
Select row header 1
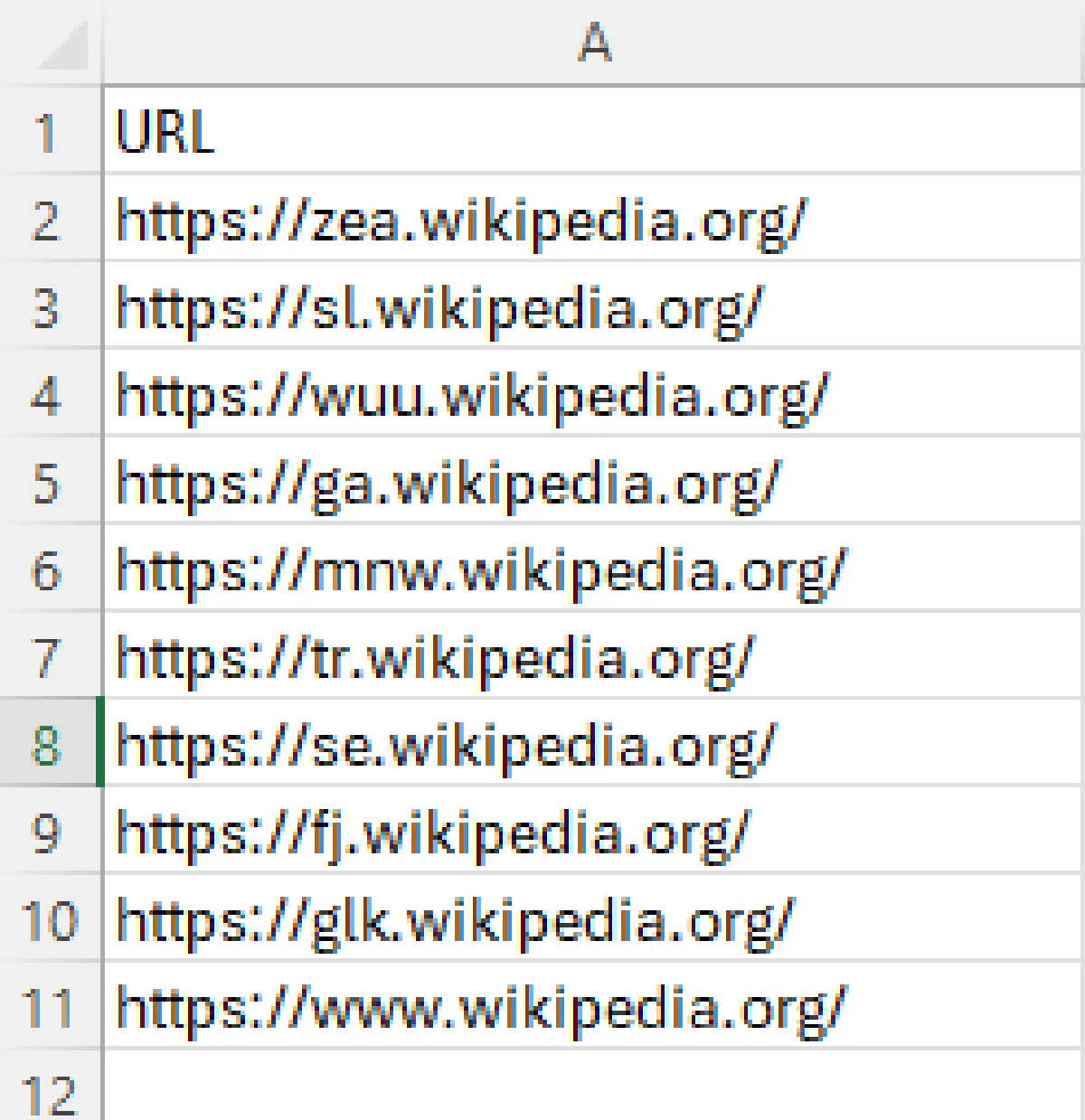click(50, 131)
